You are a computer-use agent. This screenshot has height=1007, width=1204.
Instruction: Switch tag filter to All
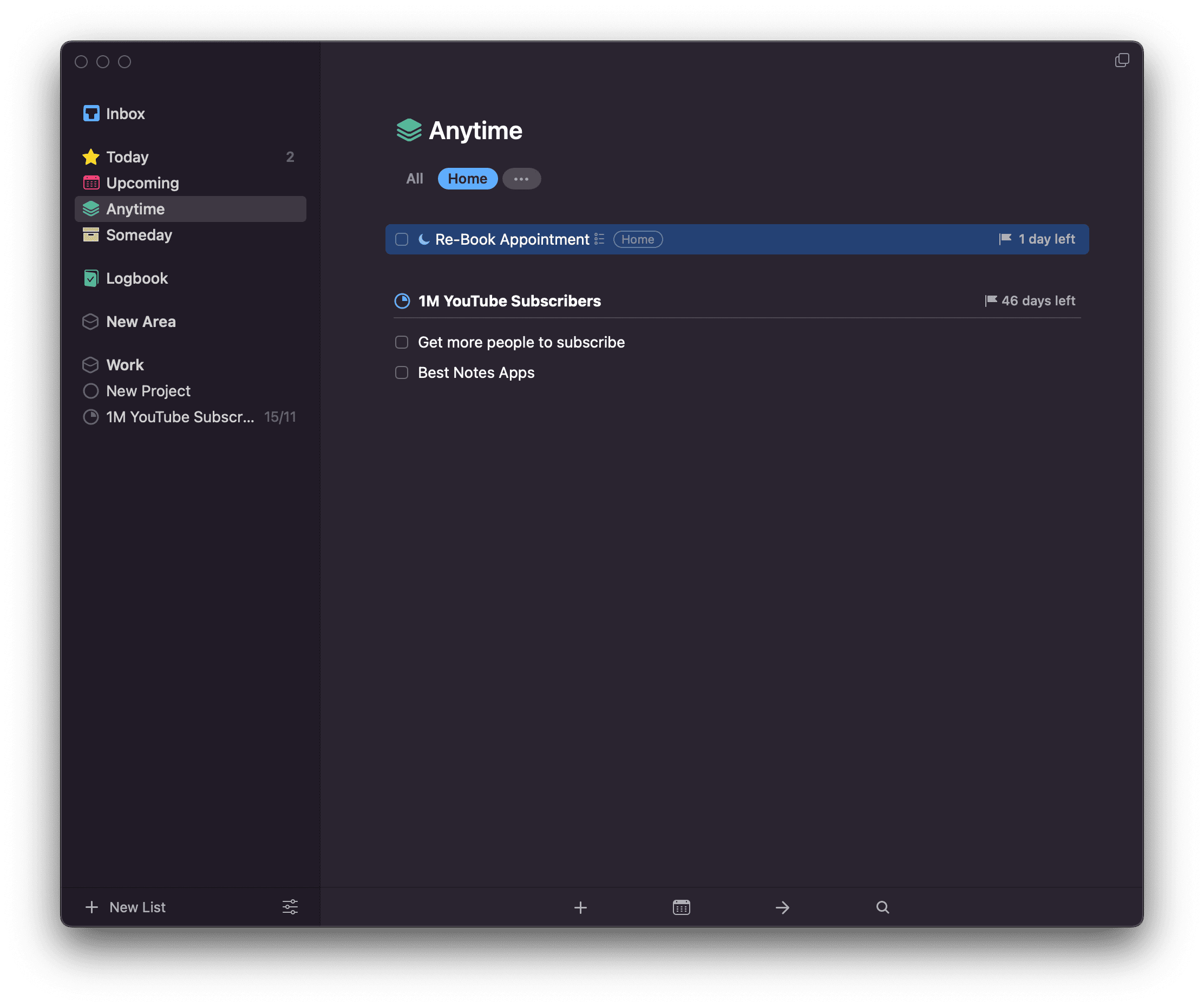point(415,179)
